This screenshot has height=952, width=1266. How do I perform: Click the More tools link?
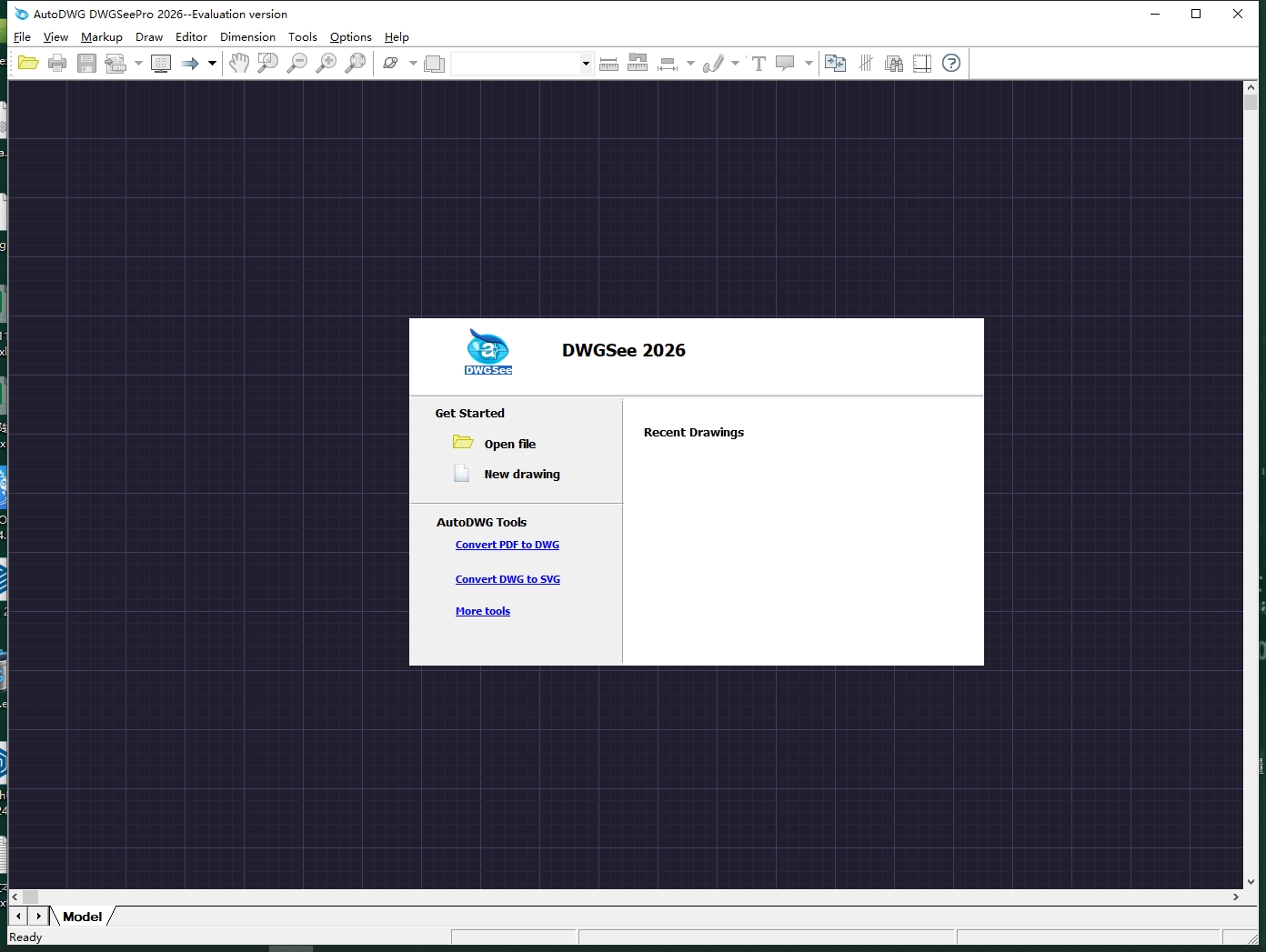[482, 611]
